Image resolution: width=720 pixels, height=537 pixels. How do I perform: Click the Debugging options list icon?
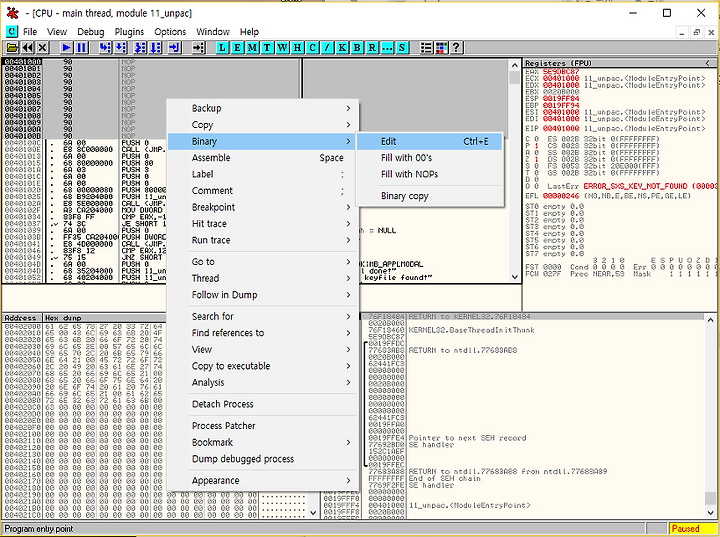[x=426, y=47]
